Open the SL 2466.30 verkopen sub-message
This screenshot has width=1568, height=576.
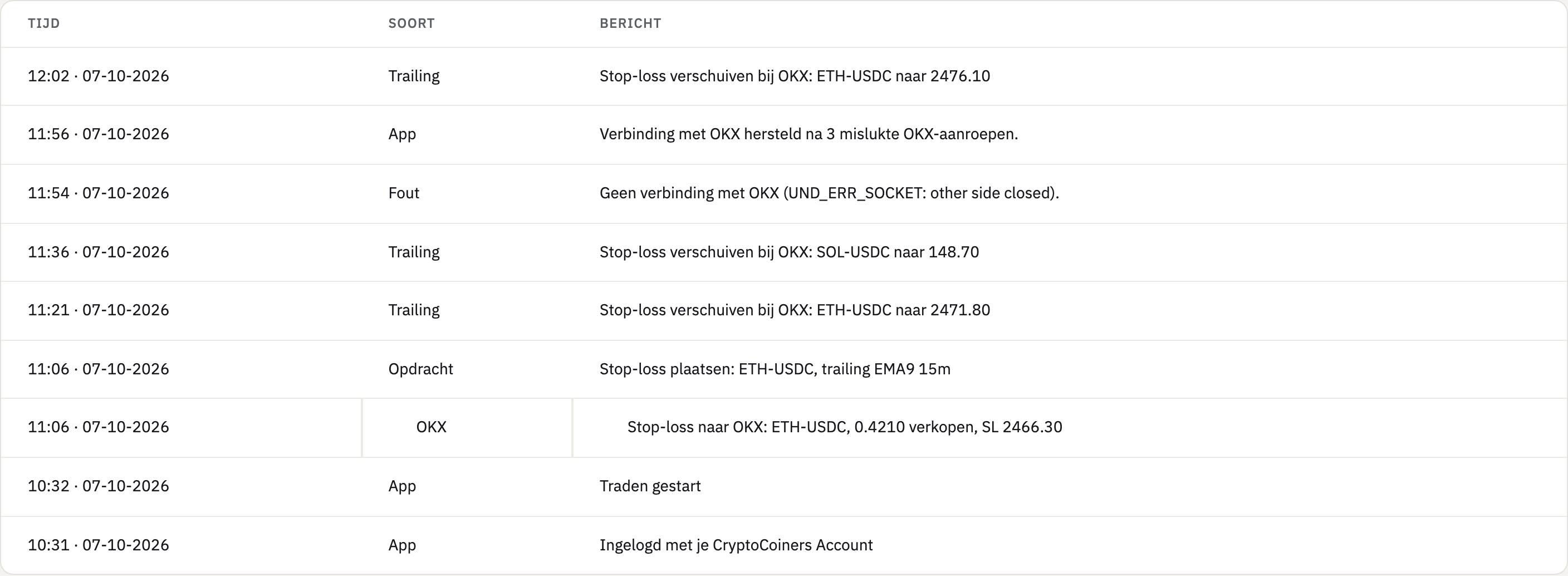[x=844, y=427]
